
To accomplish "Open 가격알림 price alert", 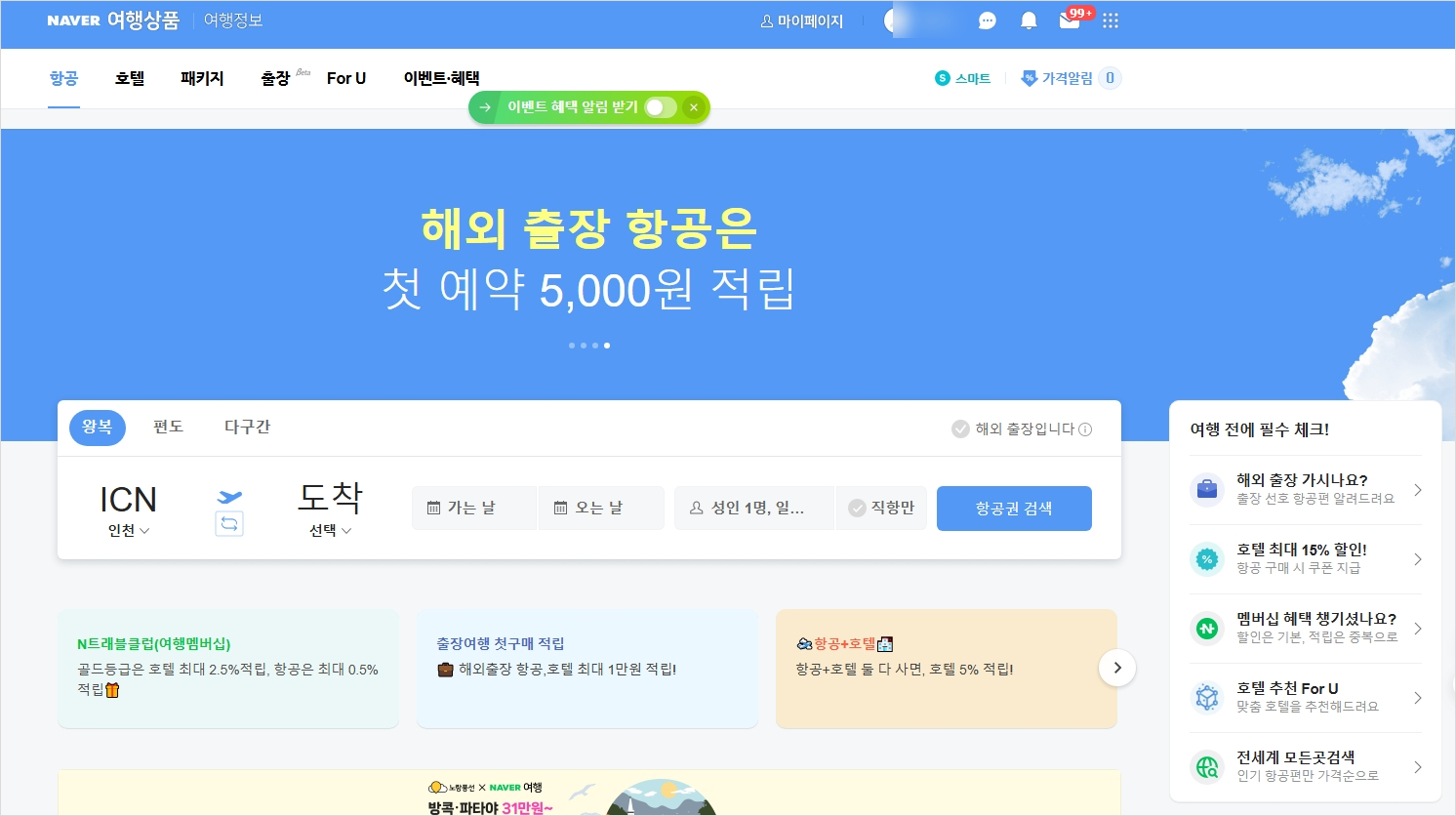I will tap(1071, 78).
